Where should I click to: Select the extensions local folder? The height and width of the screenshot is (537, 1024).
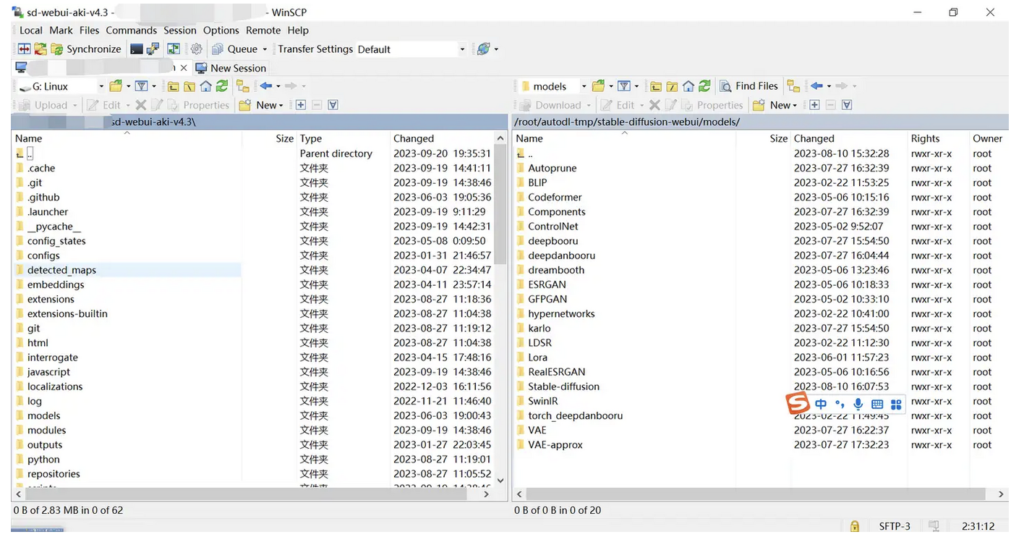point(50,299)
